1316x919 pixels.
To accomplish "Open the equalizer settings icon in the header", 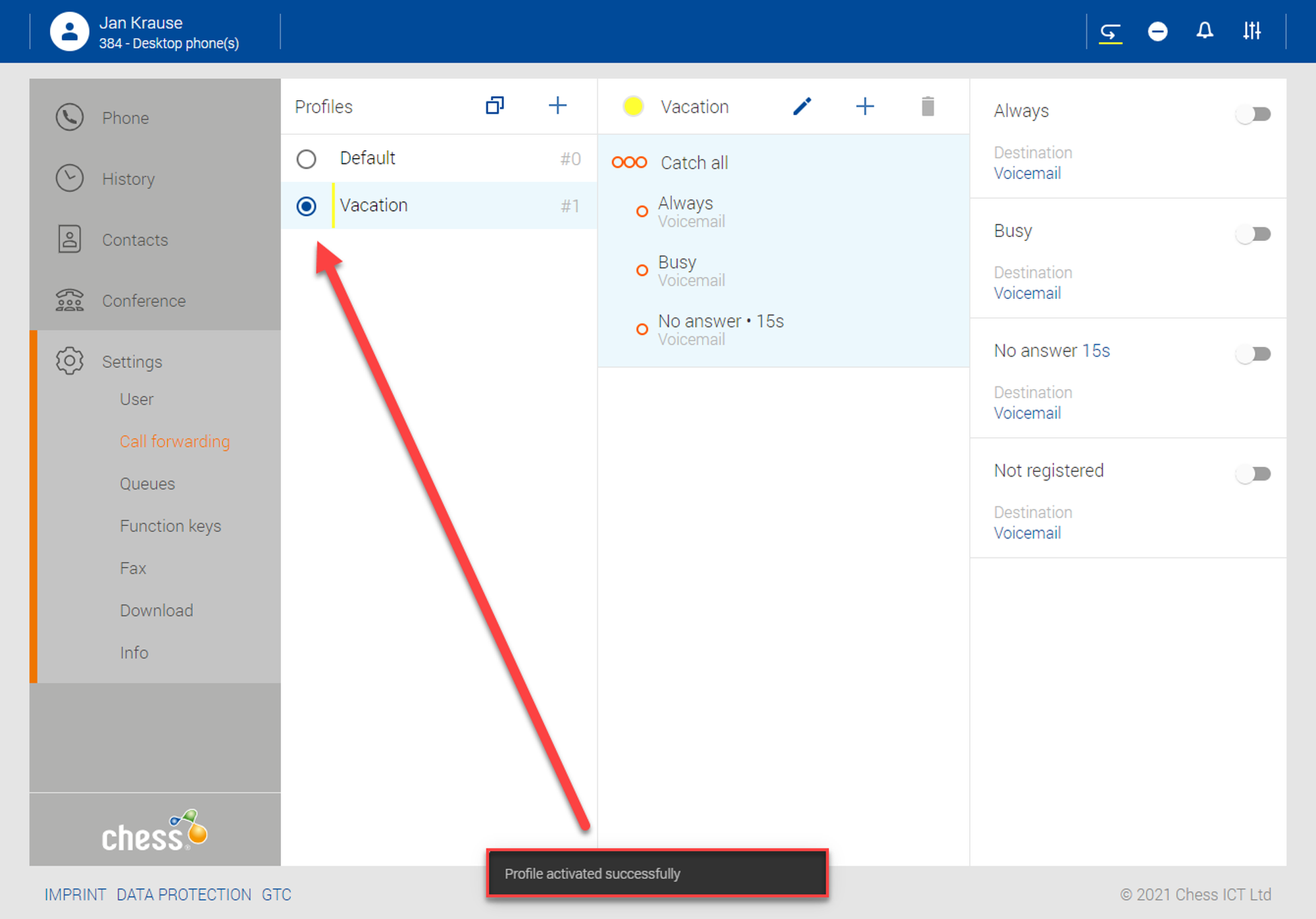I will click(1252, 31).
